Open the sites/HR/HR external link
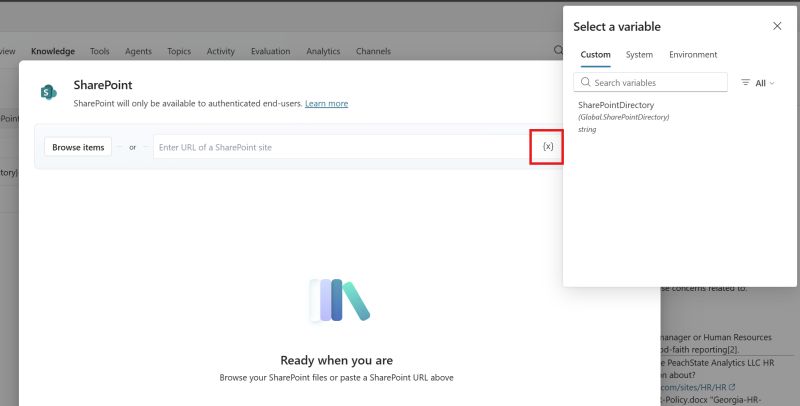The width and height of the screenshot is (800, 406). coord(697,387)
